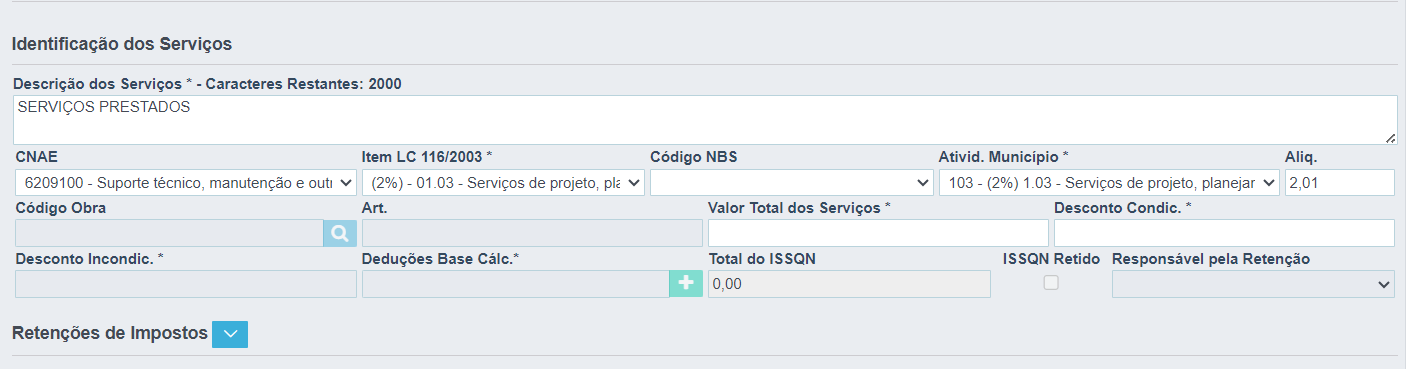This screenshot has width=1406, height=369.
Task: Click the Código Obra input field
Action: [169, 233]
